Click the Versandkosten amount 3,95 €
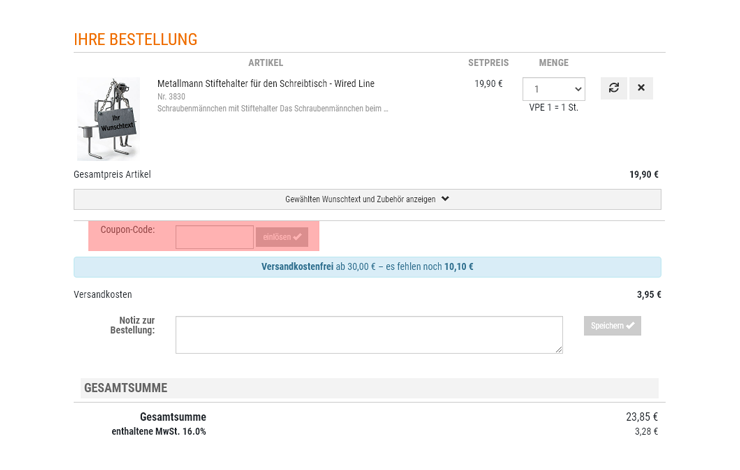Image resolution: width=740 pixels, height=470 pixels. coord(649,294)
